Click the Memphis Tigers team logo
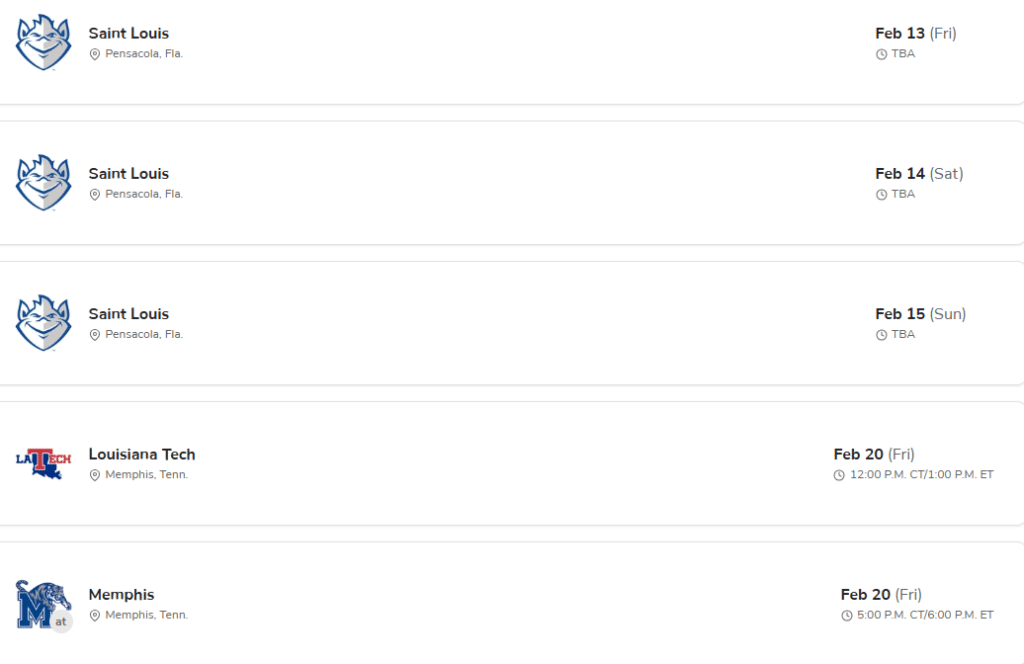The height and width of the screenshot is (664, 1024). point(40,603)
